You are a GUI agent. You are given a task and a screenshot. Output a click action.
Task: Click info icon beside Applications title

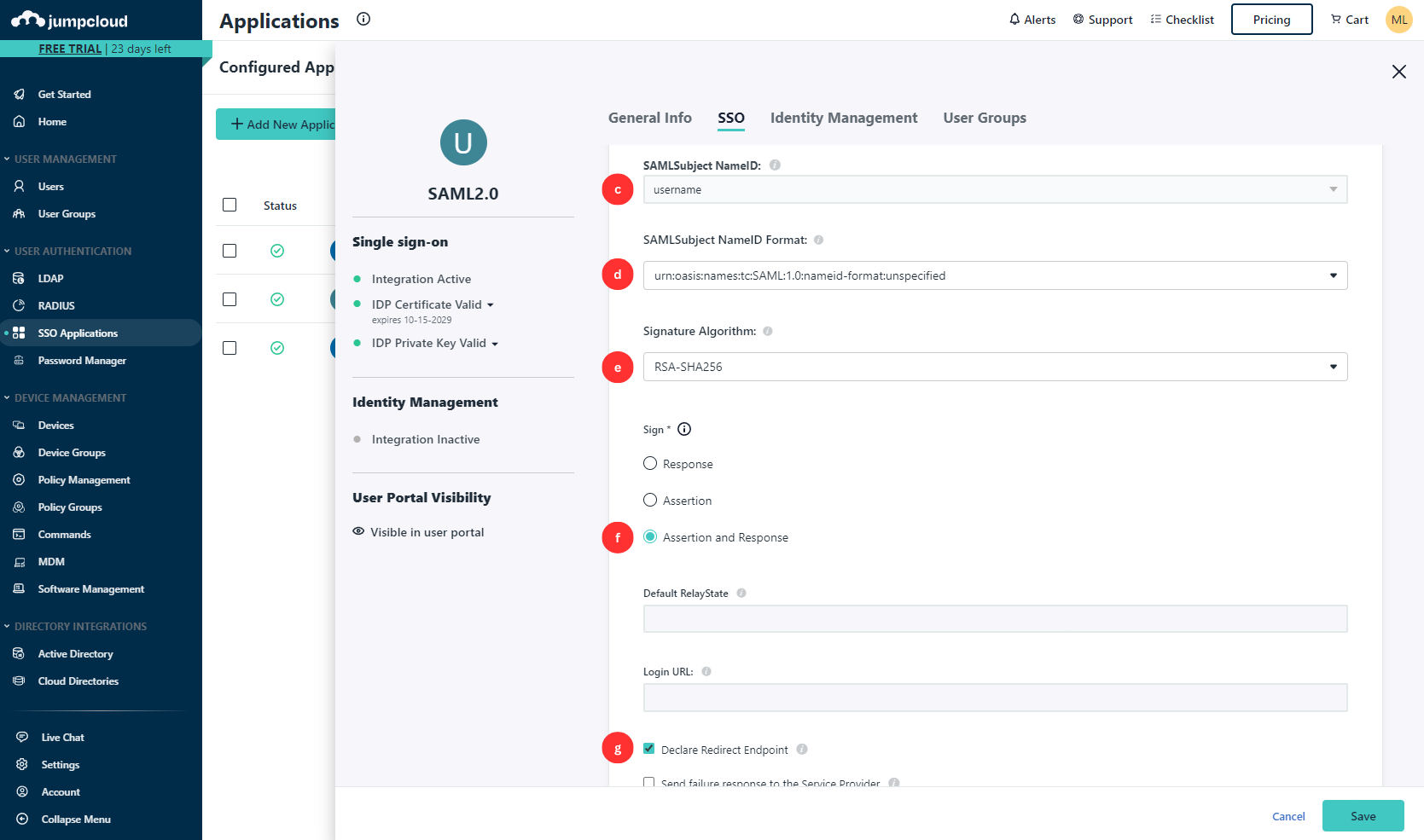click(363, 20)
